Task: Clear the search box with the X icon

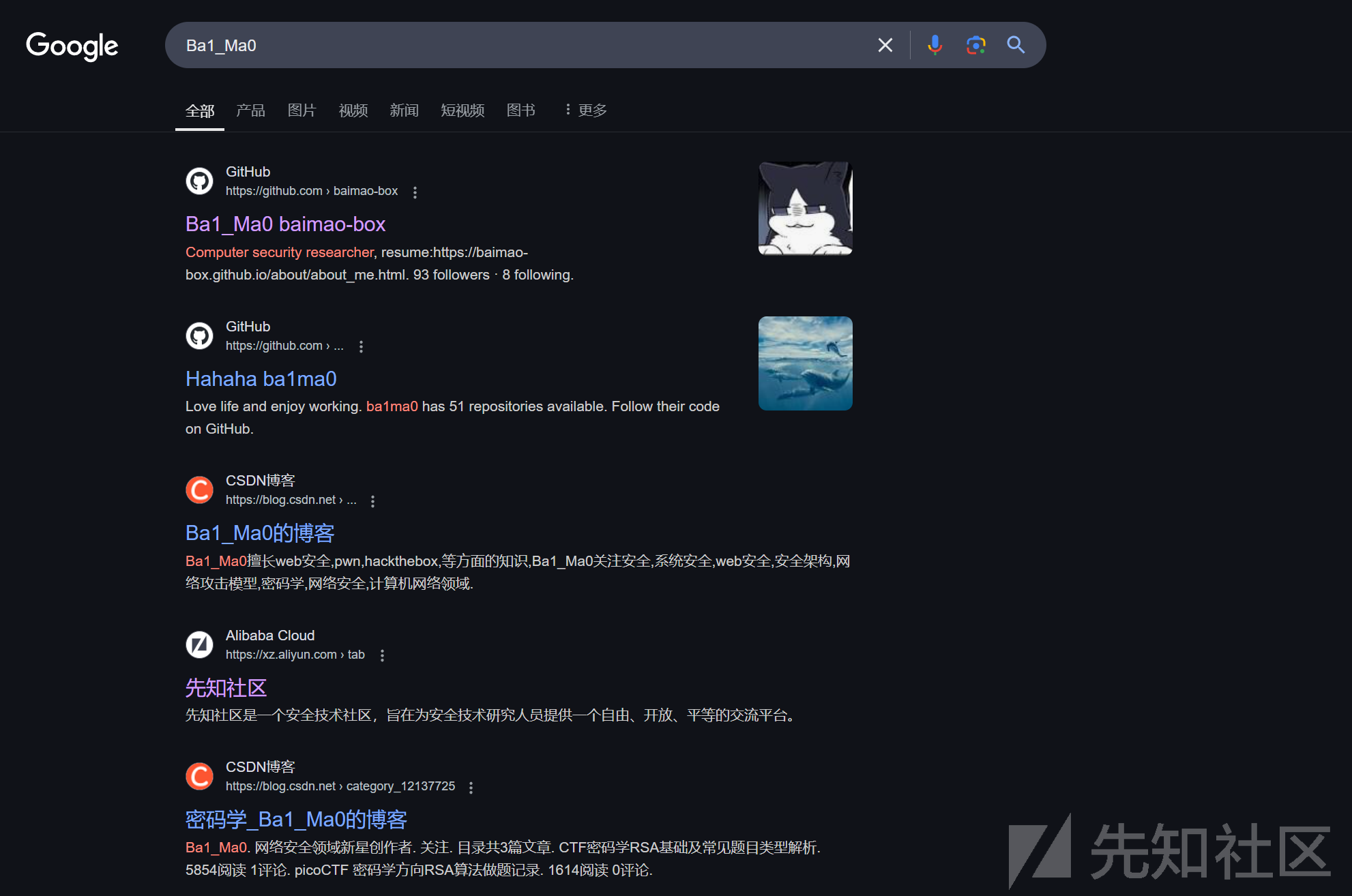Action: coord(885,45)
